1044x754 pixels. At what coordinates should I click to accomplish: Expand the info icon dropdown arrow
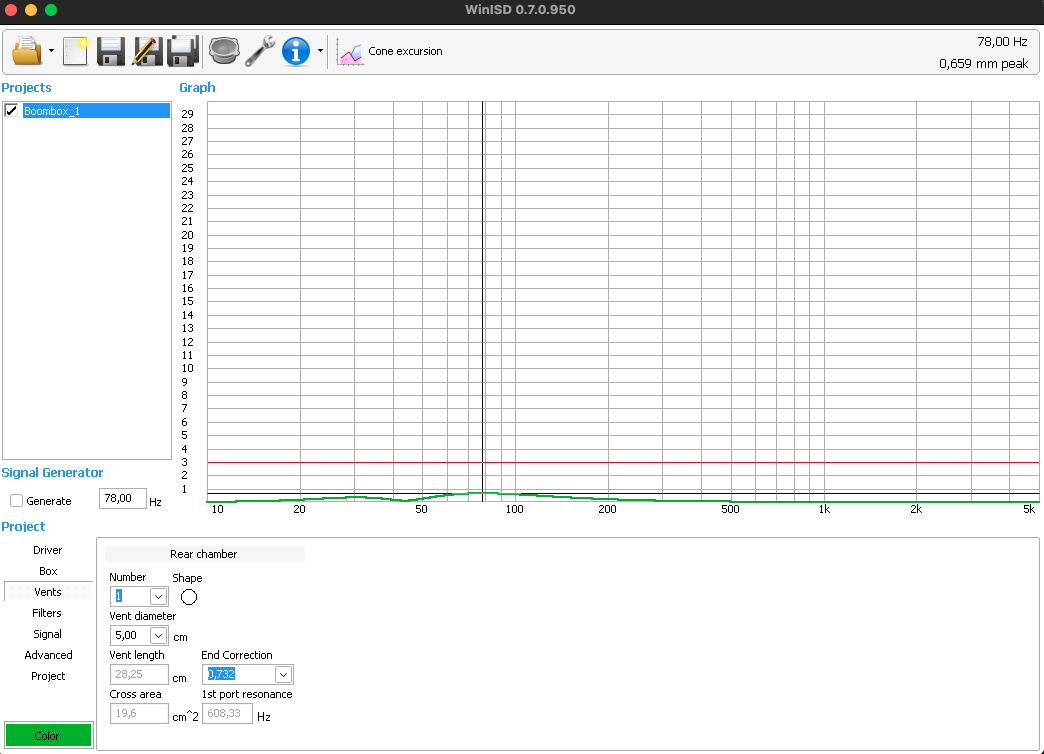(x=320, y=51)
